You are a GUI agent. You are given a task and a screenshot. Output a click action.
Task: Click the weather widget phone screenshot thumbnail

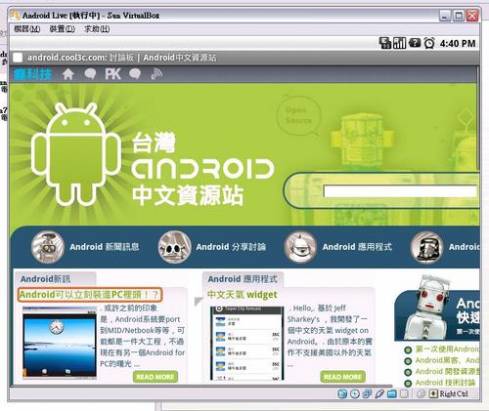pyautogui.click(x=247, y=343)
